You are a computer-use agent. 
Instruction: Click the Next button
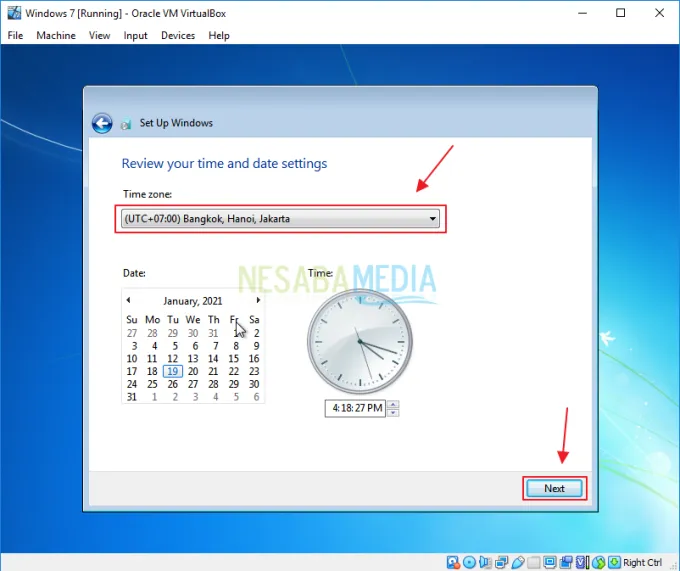pos(554,489)
